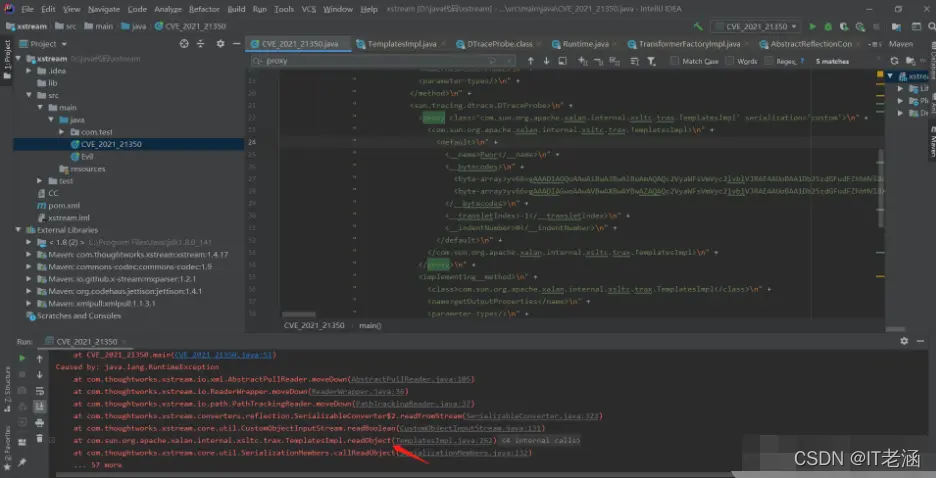The width and height of the screenshot is (936, 478).
Task: Rerun program in Run panel
Action: (22, 358)
